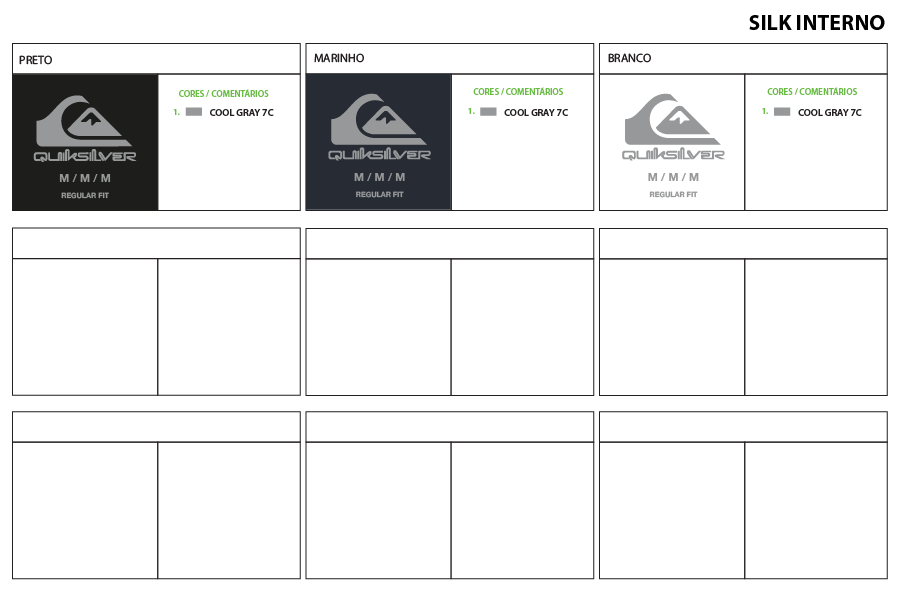Click CORES / COMENTÁRIOS heading in MARINHO panel

pos(517,92)
